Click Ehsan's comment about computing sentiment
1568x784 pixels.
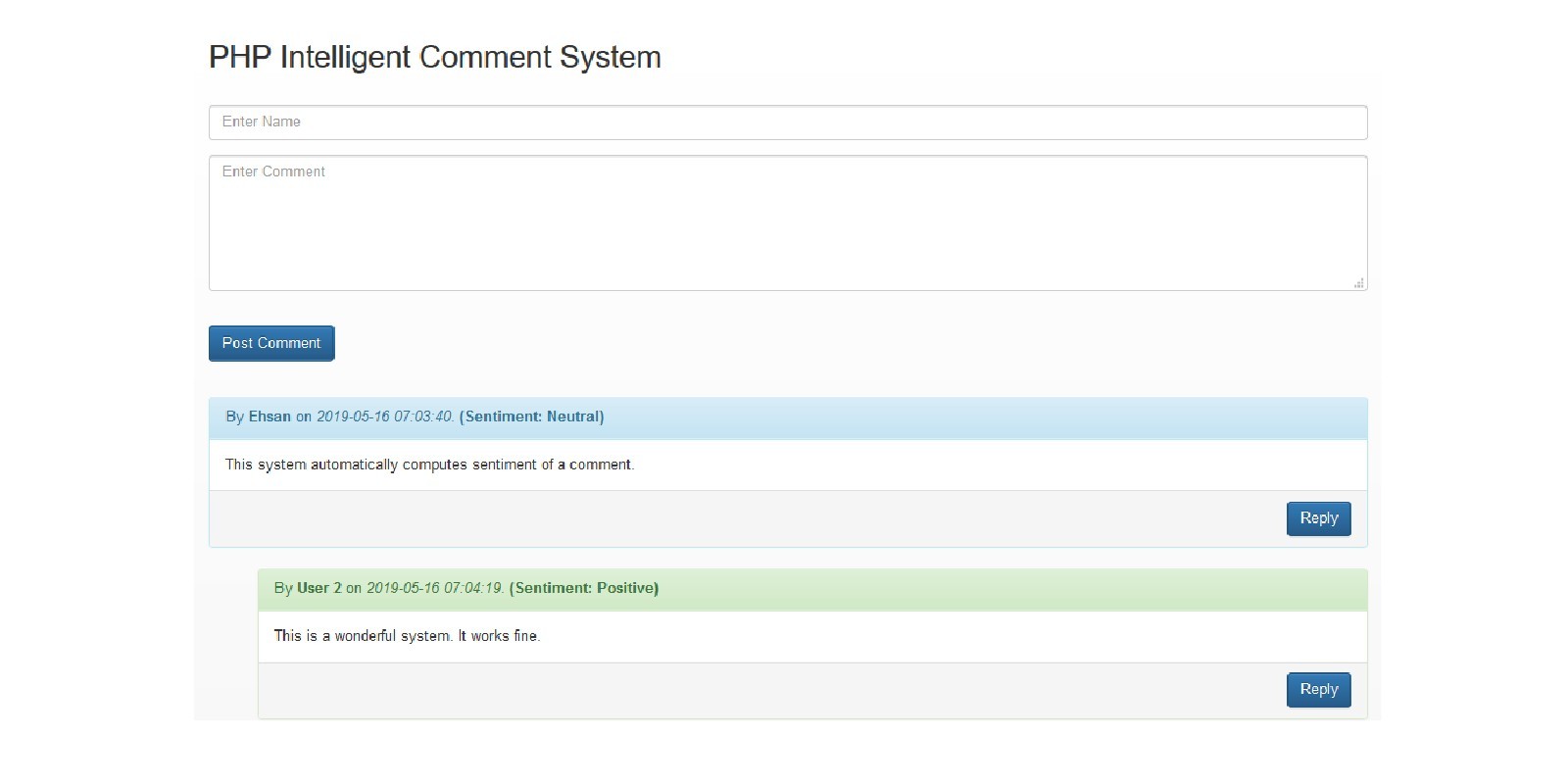pos(429,465)
